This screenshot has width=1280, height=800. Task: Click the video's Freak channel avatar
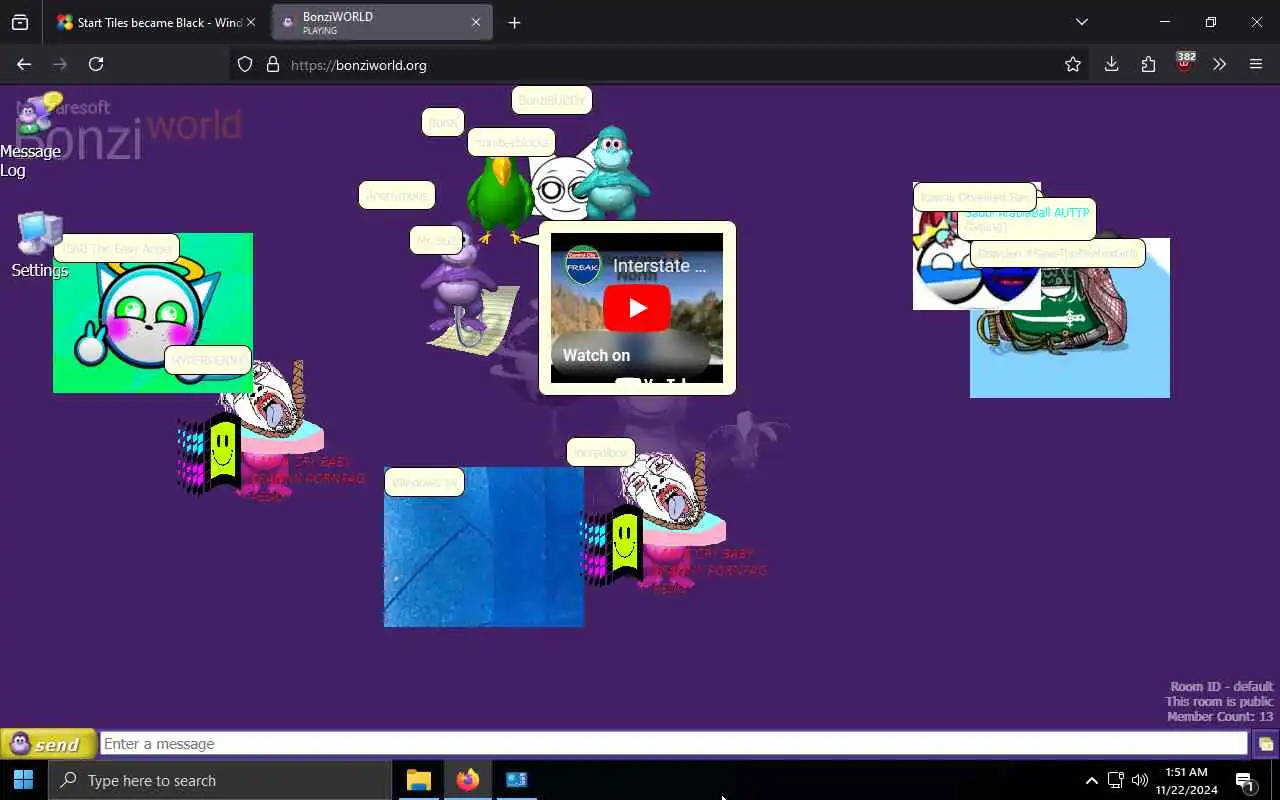(x=583, y=266)
